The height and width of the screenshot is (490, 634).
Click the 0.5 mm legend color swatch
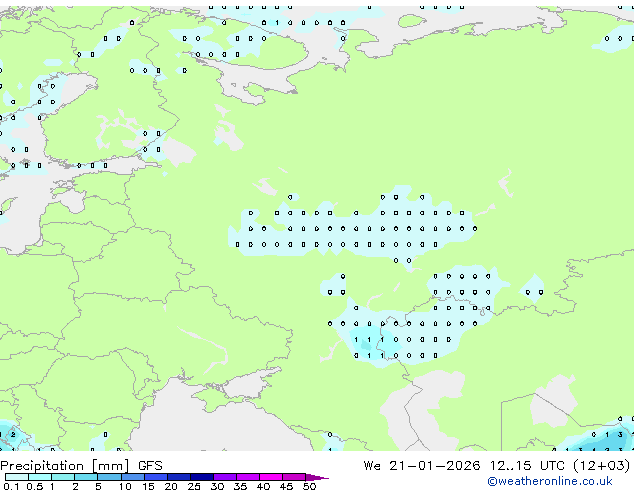[x=40, y=477]
